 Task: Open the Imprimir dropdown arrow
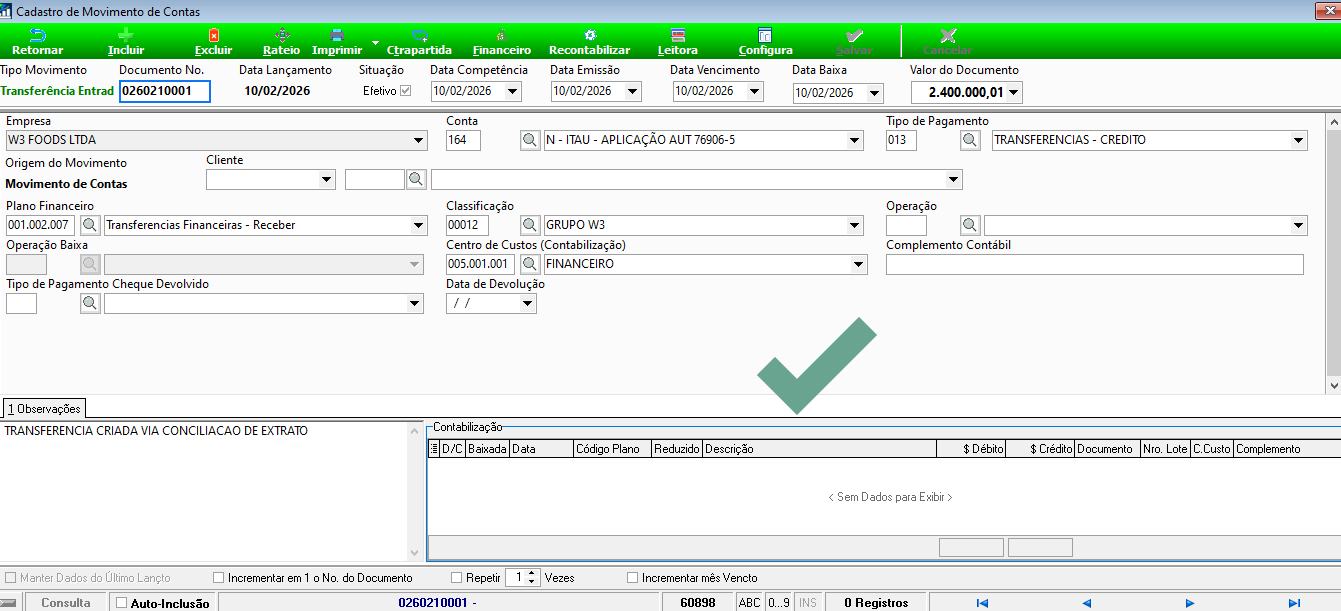(x=375, y=43)
